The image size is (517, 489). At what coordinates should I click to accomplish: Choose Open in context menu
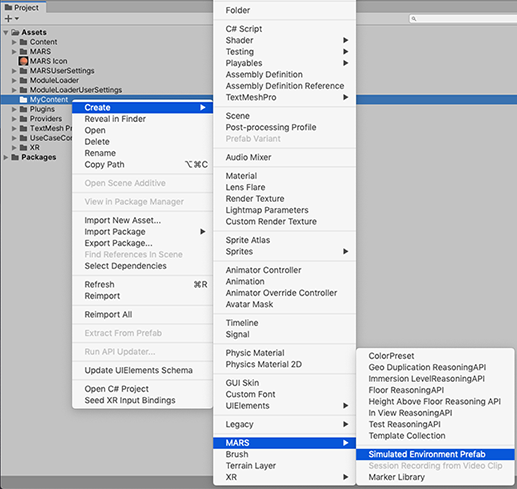tap(143, 130)
